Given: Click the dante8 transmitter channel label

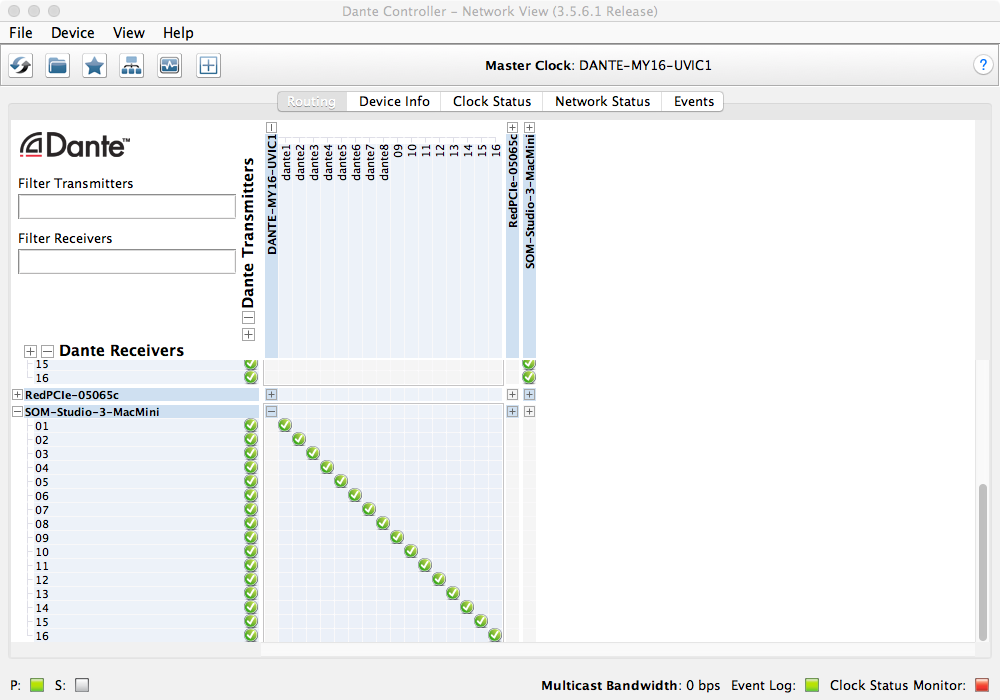Looking at the screenshot, I should point(384,162).
